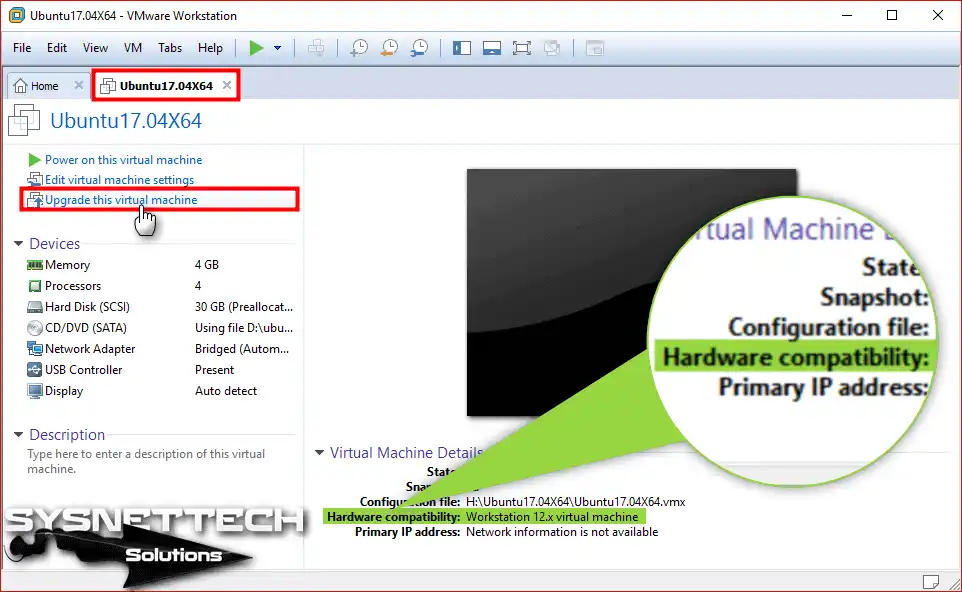Click the Send Ctrl+Alt+Del toolbar icon
The height and width of the screenshot is (592, 962).
[x=316, y=48]
